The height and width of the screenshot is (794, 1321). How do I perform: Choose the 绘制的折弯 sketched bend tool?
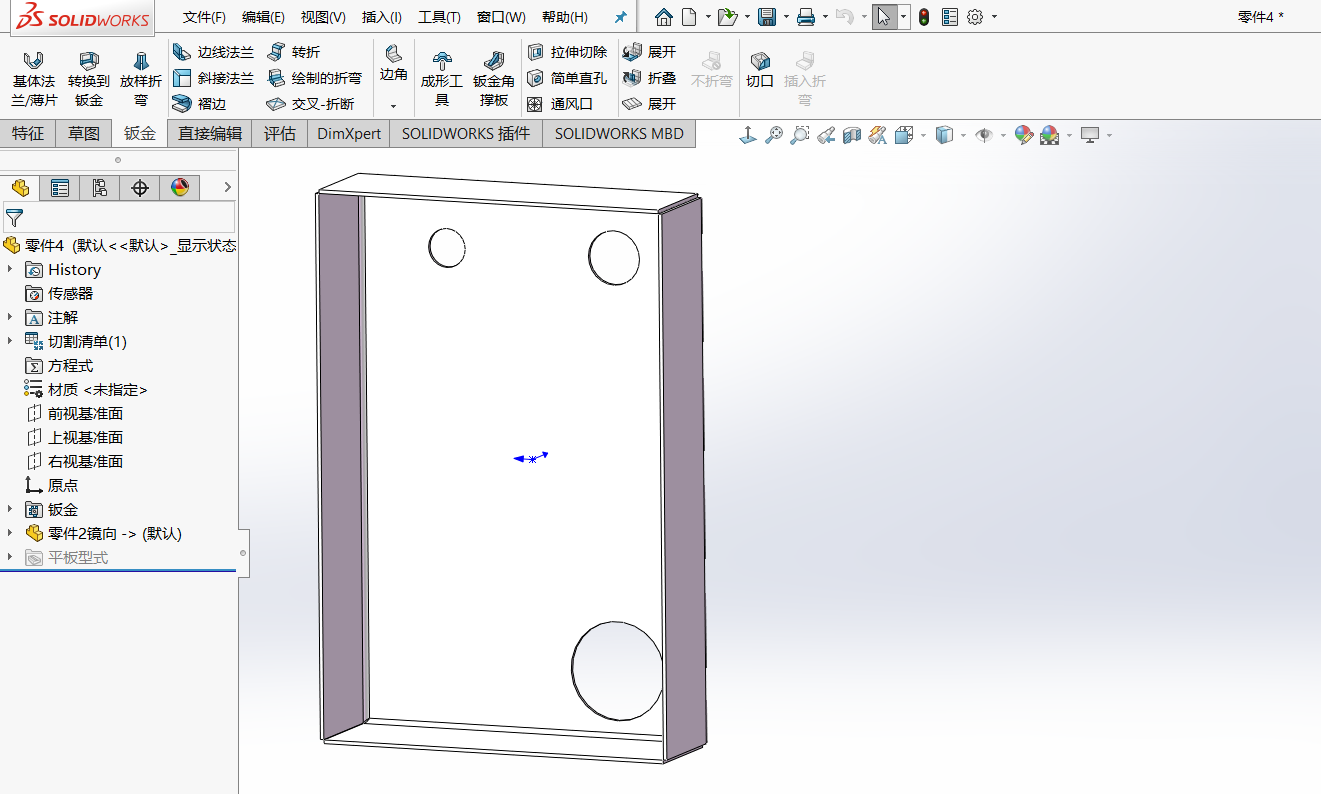314,78
